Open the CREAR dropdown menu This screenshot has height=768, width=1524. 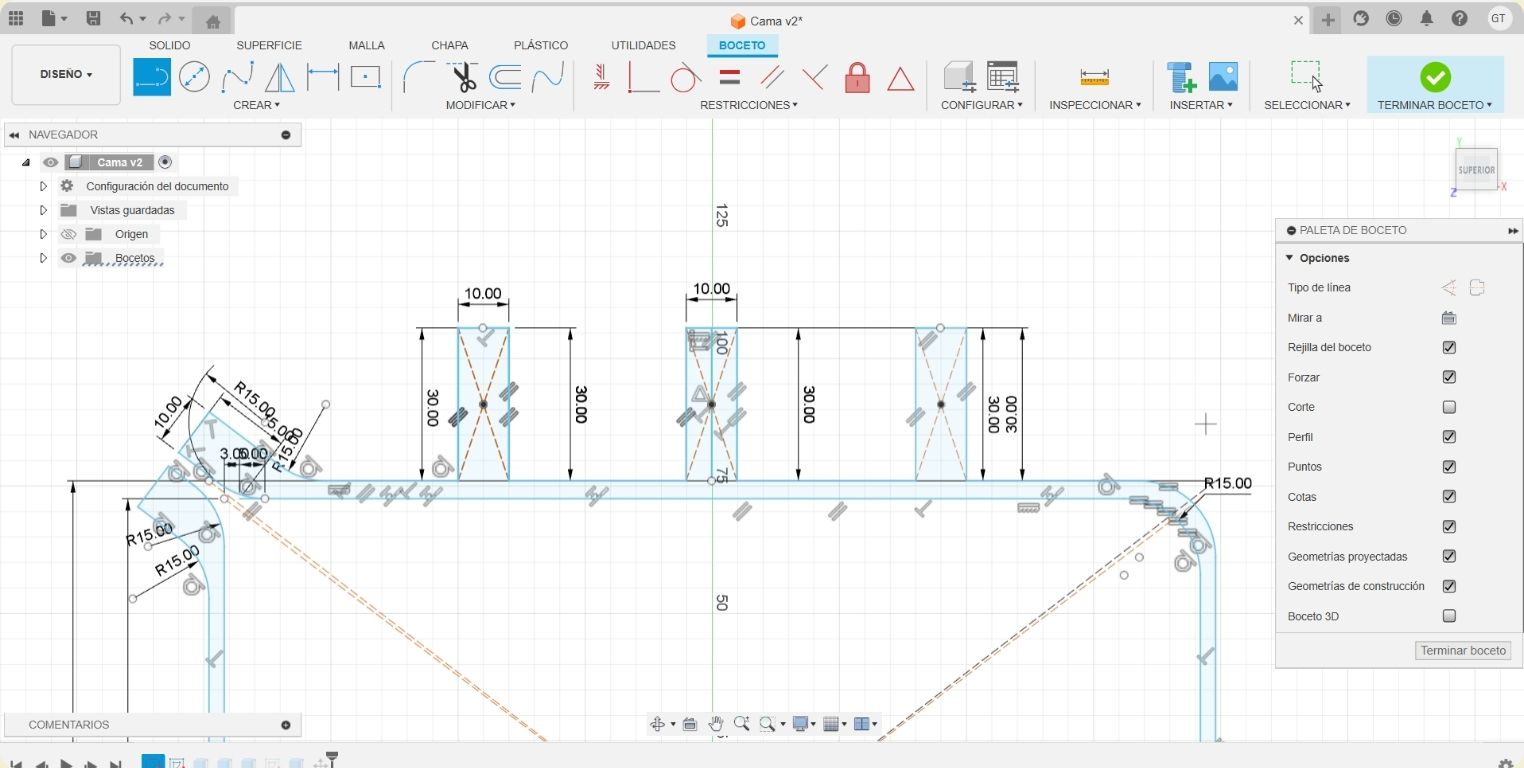pyautogui.click(x=256, y=105)
